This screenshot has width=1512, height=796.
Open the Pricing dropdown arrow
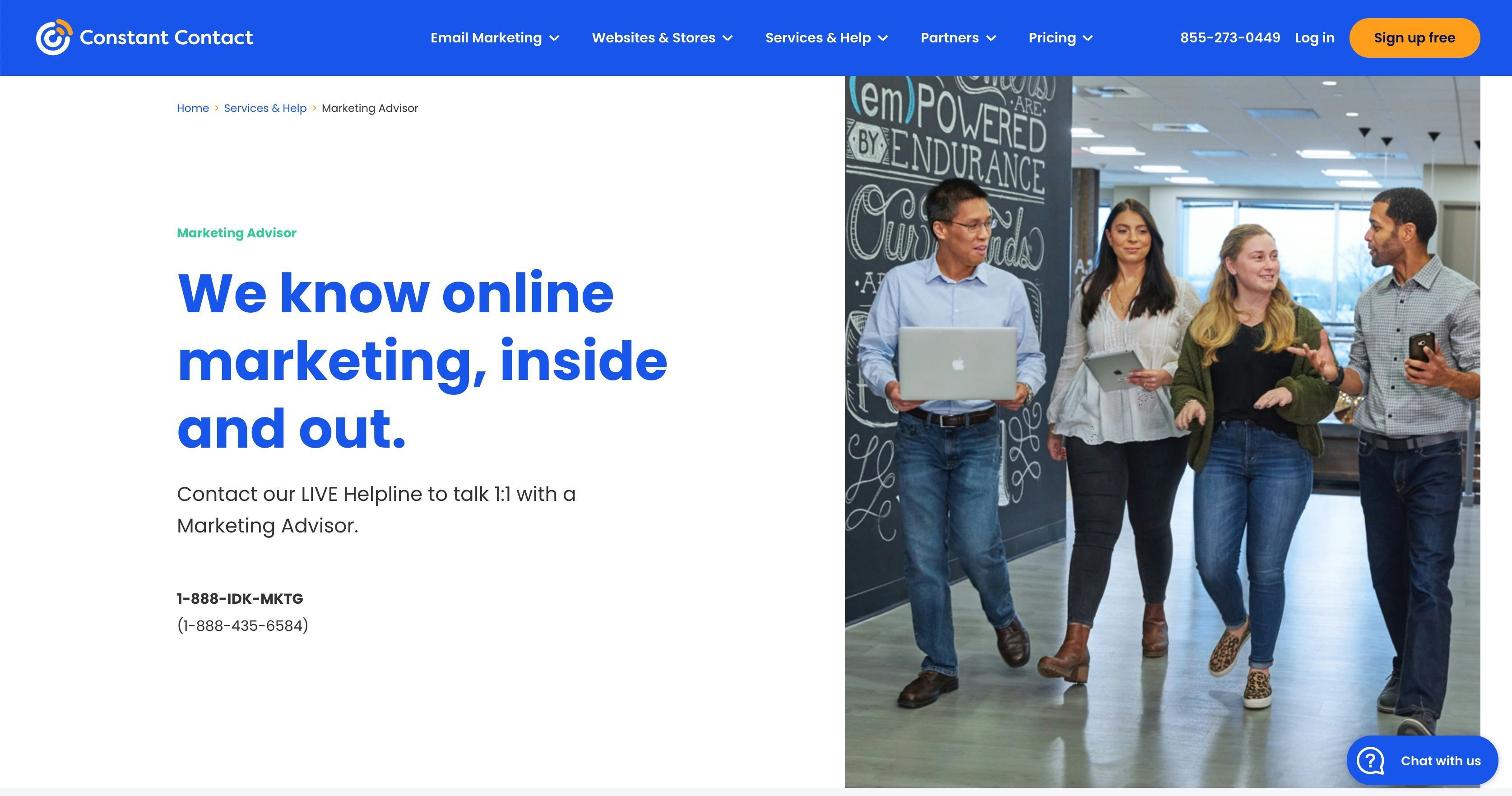[1088, 38]
